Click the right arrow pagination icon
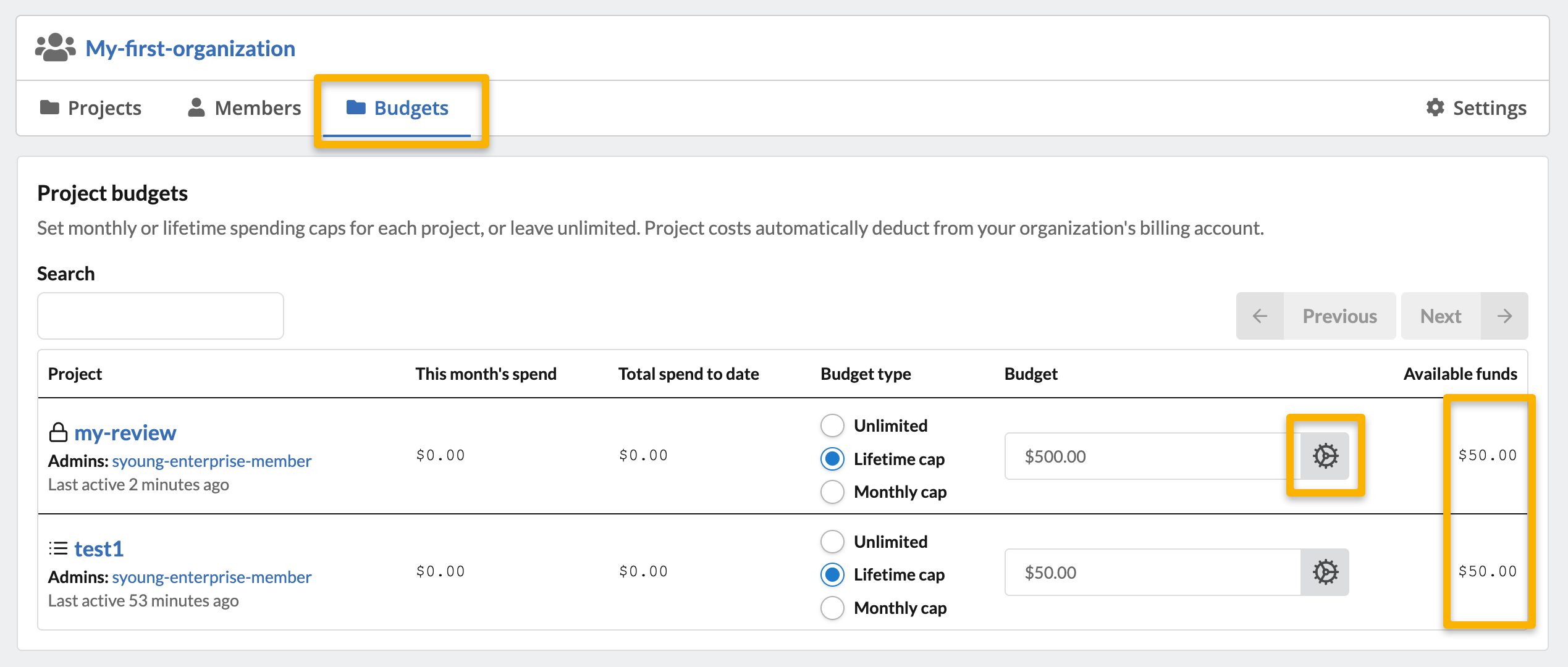Screen dimensions: 1568x667 (1504, 316)
